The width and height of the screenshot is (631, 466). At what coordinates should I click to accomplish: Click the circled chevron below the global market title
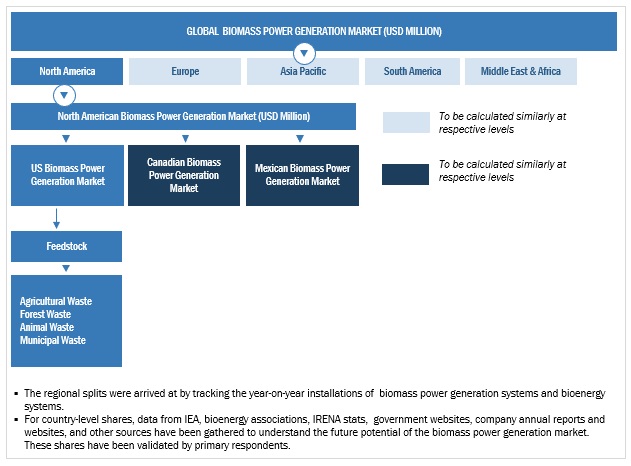tap(302, 52)
